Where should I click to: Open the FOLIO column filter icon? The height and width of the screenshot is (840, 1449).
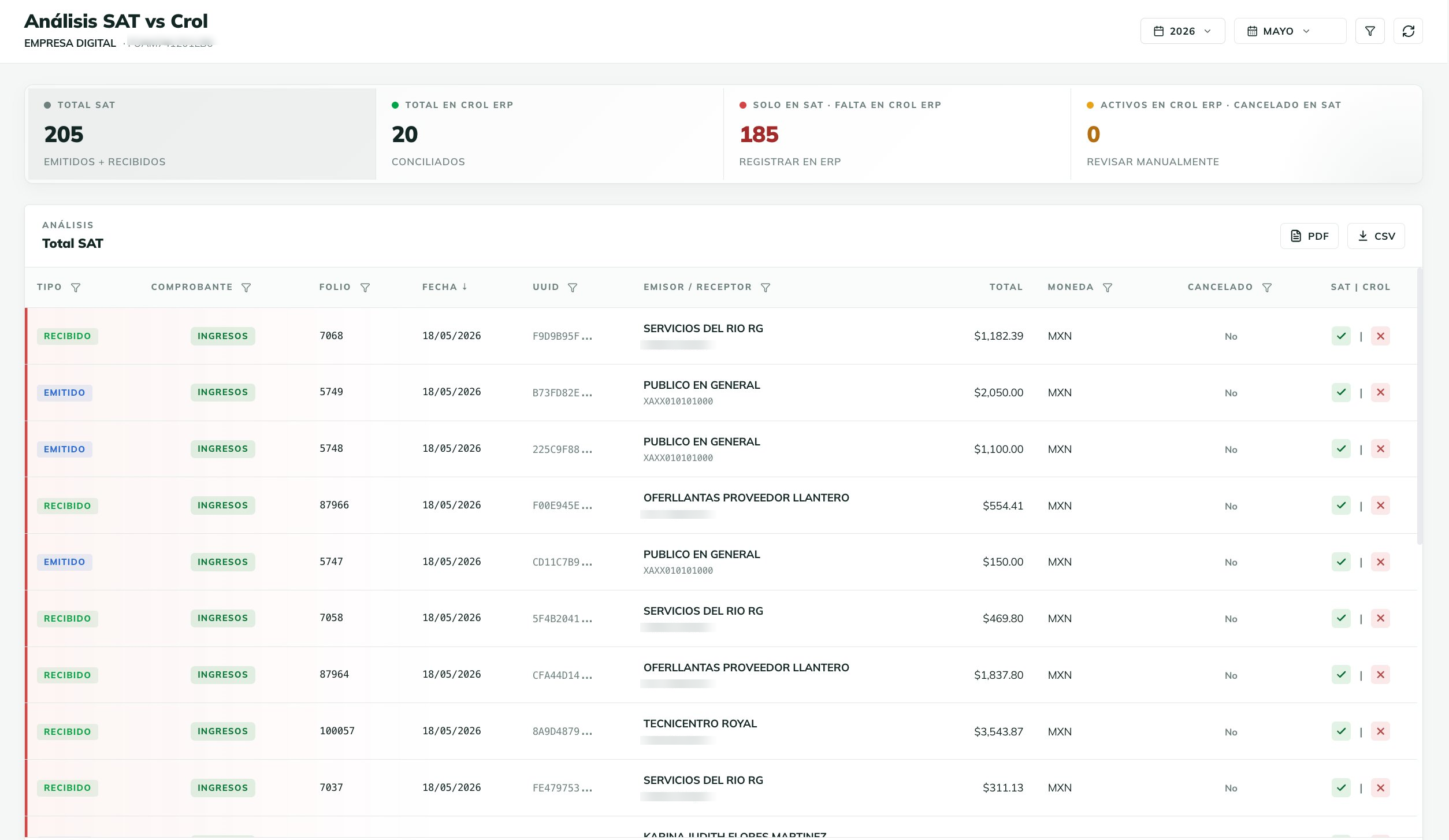365,288
